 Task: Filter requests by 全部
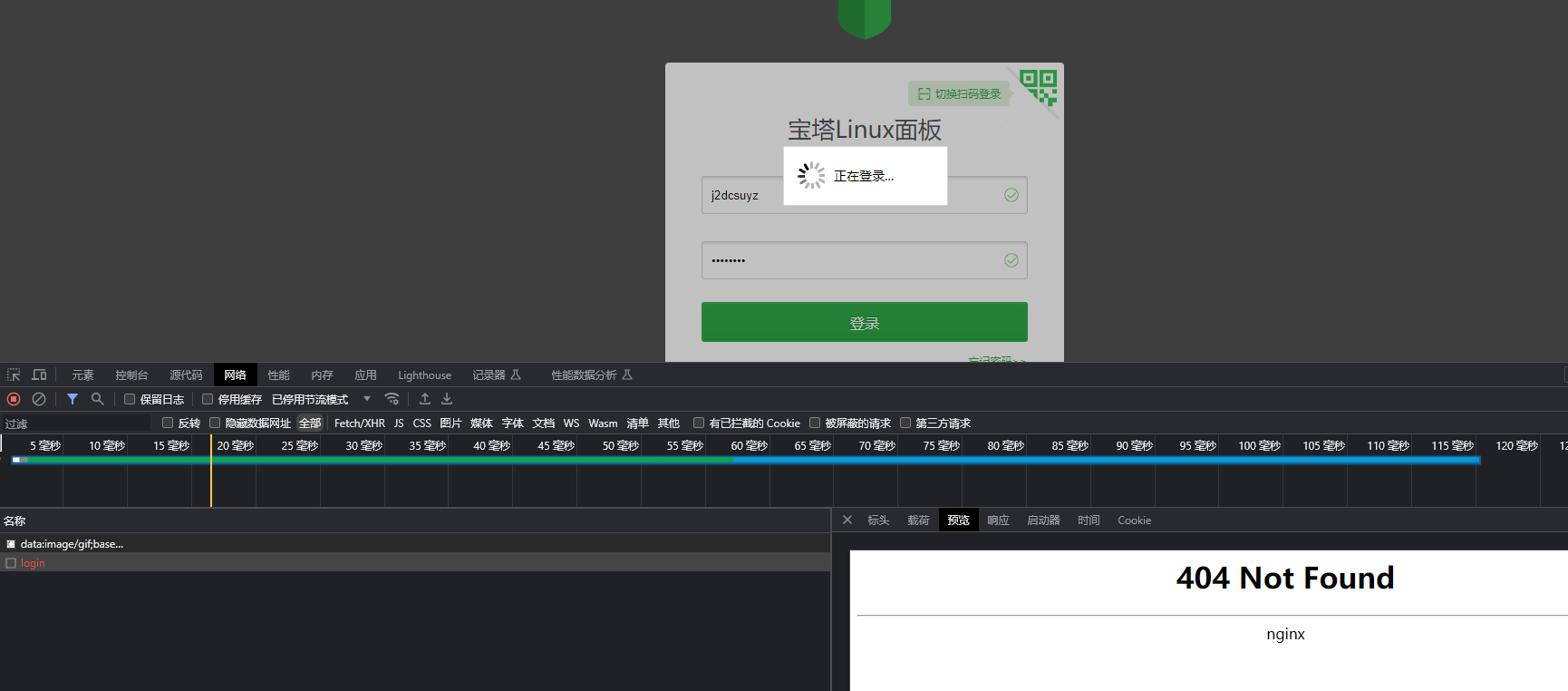310,423
